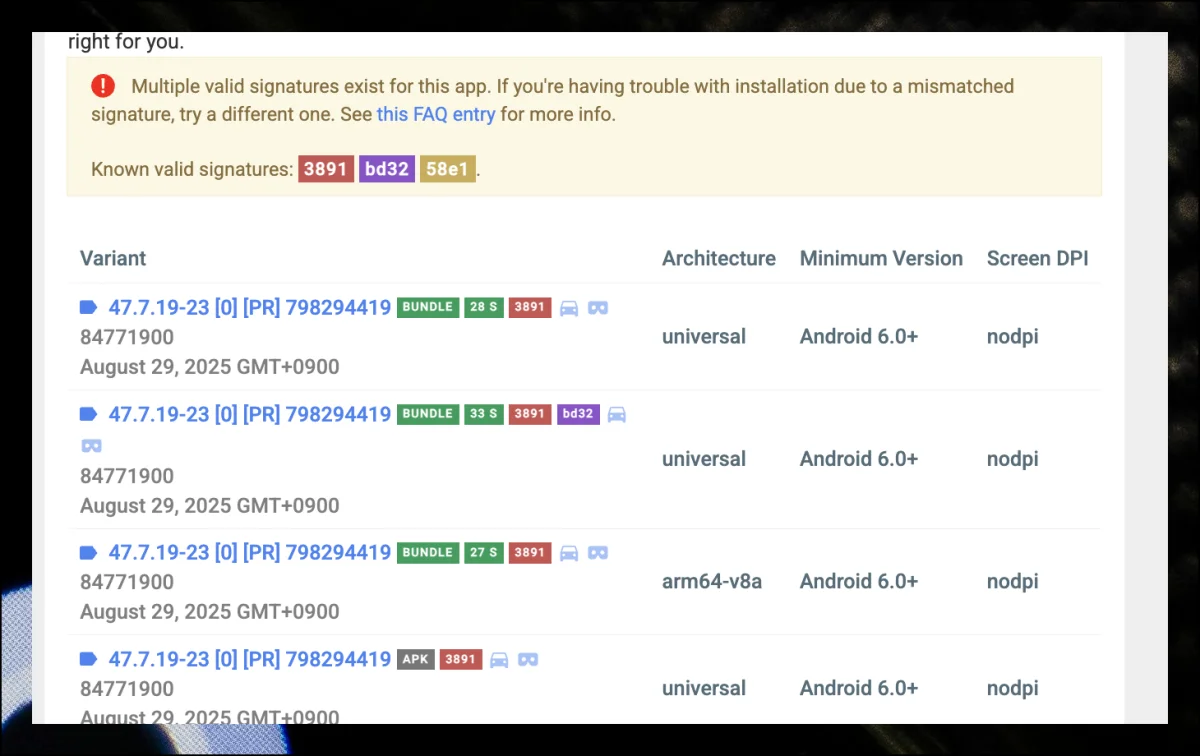Click the car icon in the APK row
The height and width of the screenshot is (756, 1200).
coord(499,660)
